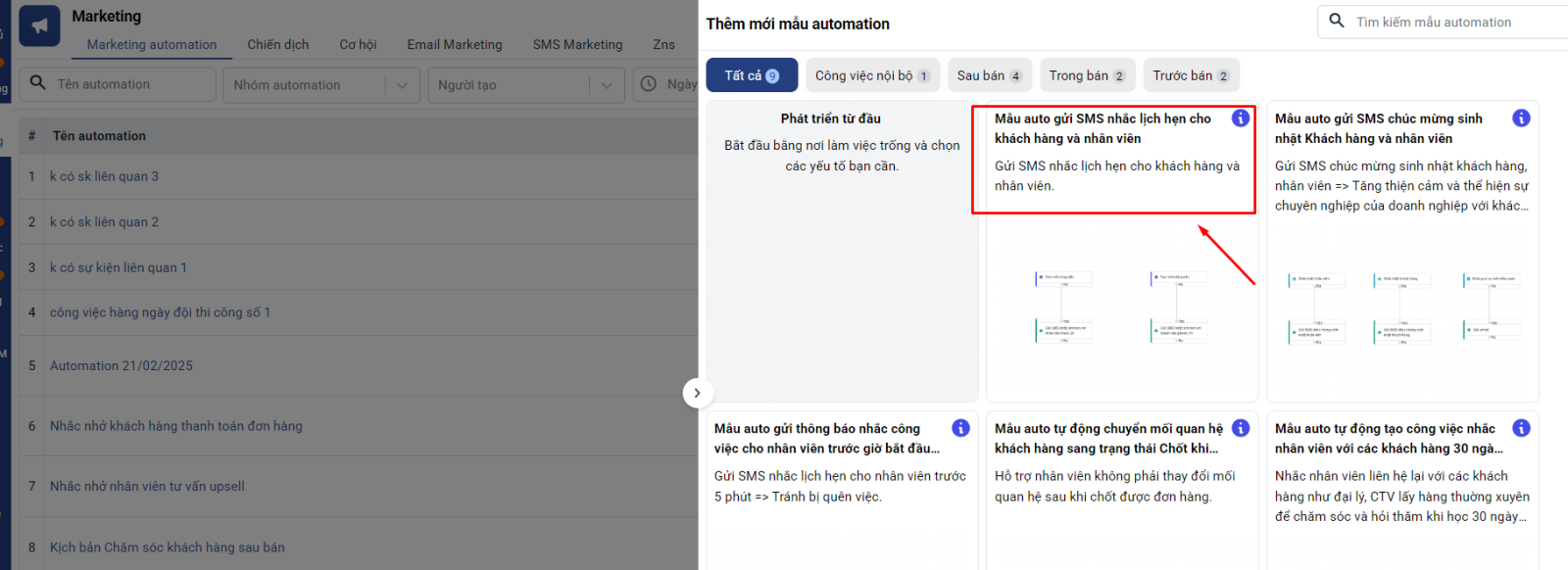The image size is (1568, 570).
Task: Open info icon for SMS chúc mừng sinh nhật template
Action: pos(1521,119)
